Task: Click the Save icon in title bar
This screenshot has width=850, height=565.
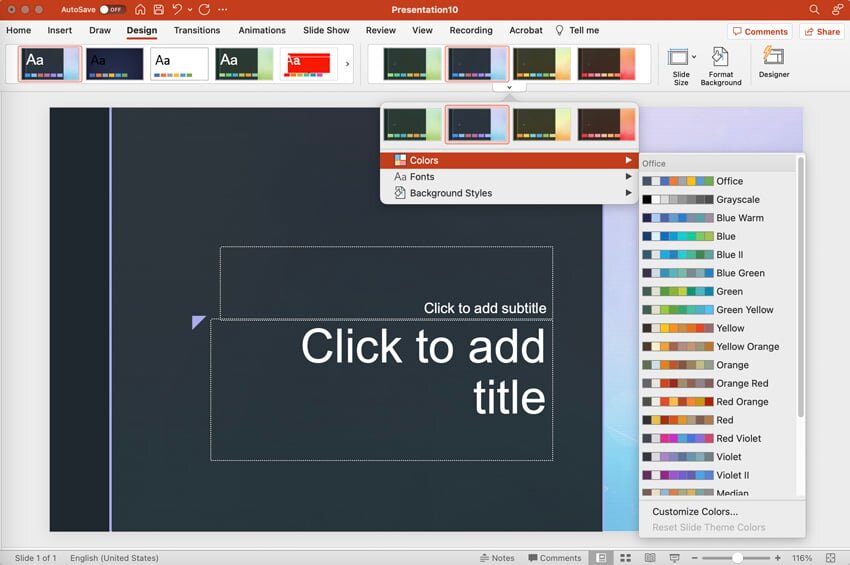Action: click(x=157, y=9)
